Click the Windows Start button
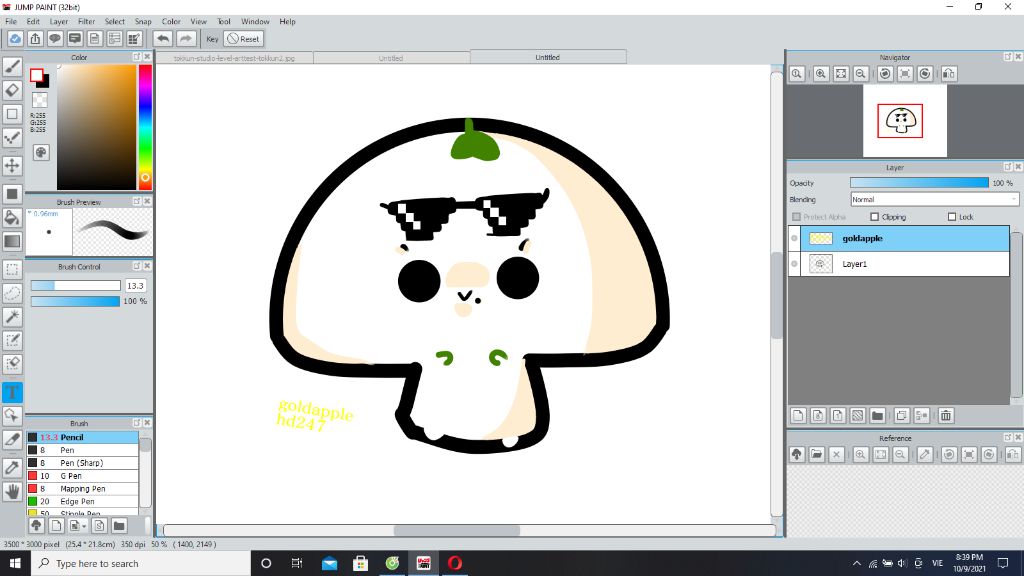Screen dimensions: 1024x576 click(x=15, y=563)
